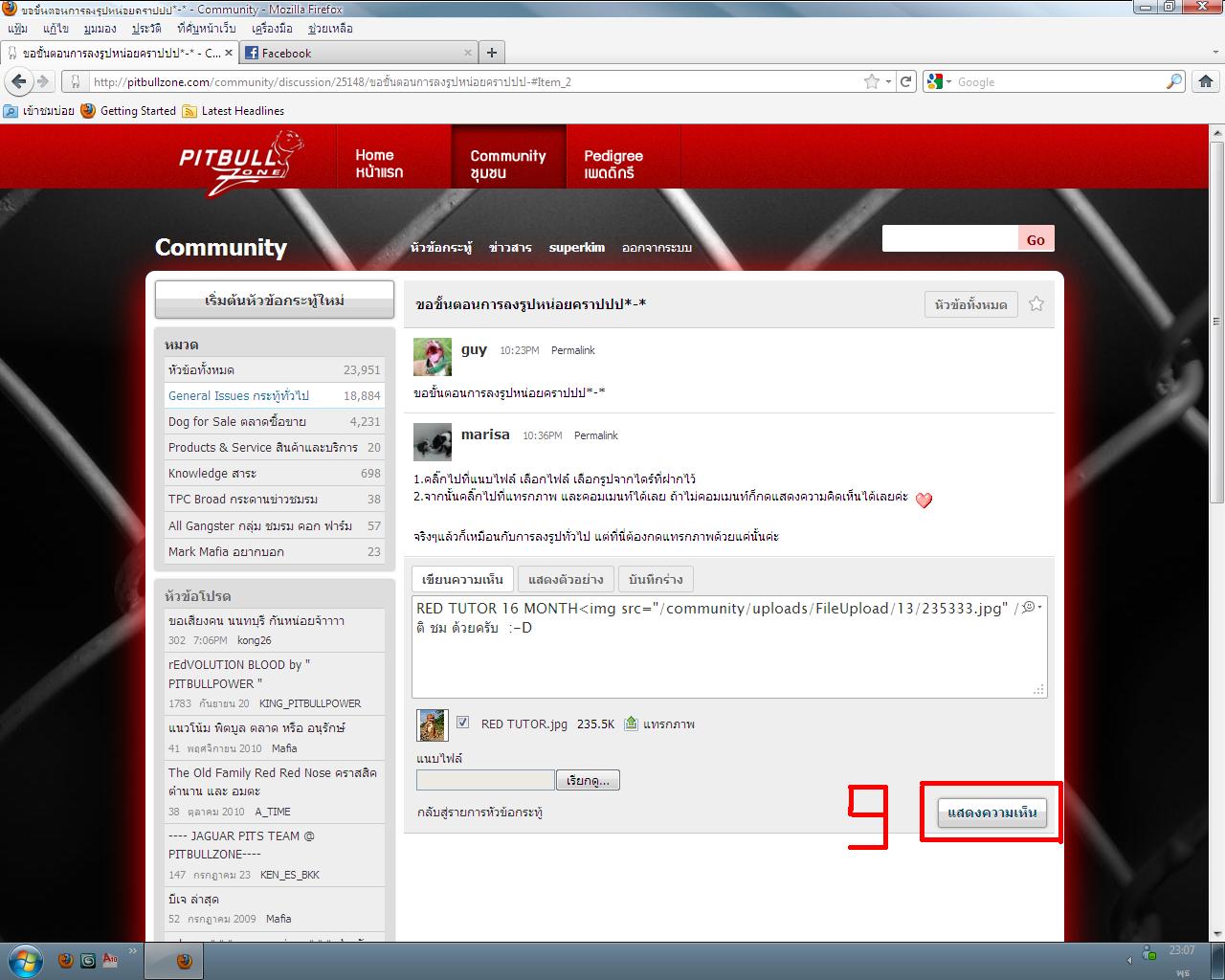The width and height of the screenshot is (1225, 980).
Task: Click the red Go search button
Action: (1036, 239)
